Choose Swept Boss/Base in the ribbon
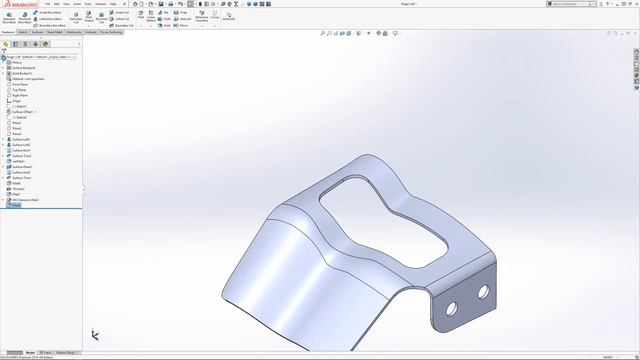The width and height of the screenshot is (640, 360). pos(47,13)
